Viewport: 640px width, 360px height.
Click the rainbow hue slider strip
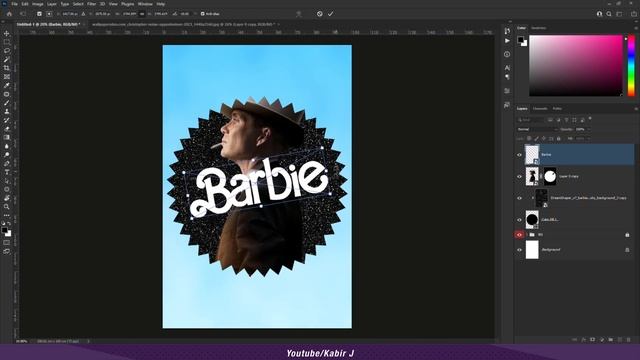click(631, 66)
